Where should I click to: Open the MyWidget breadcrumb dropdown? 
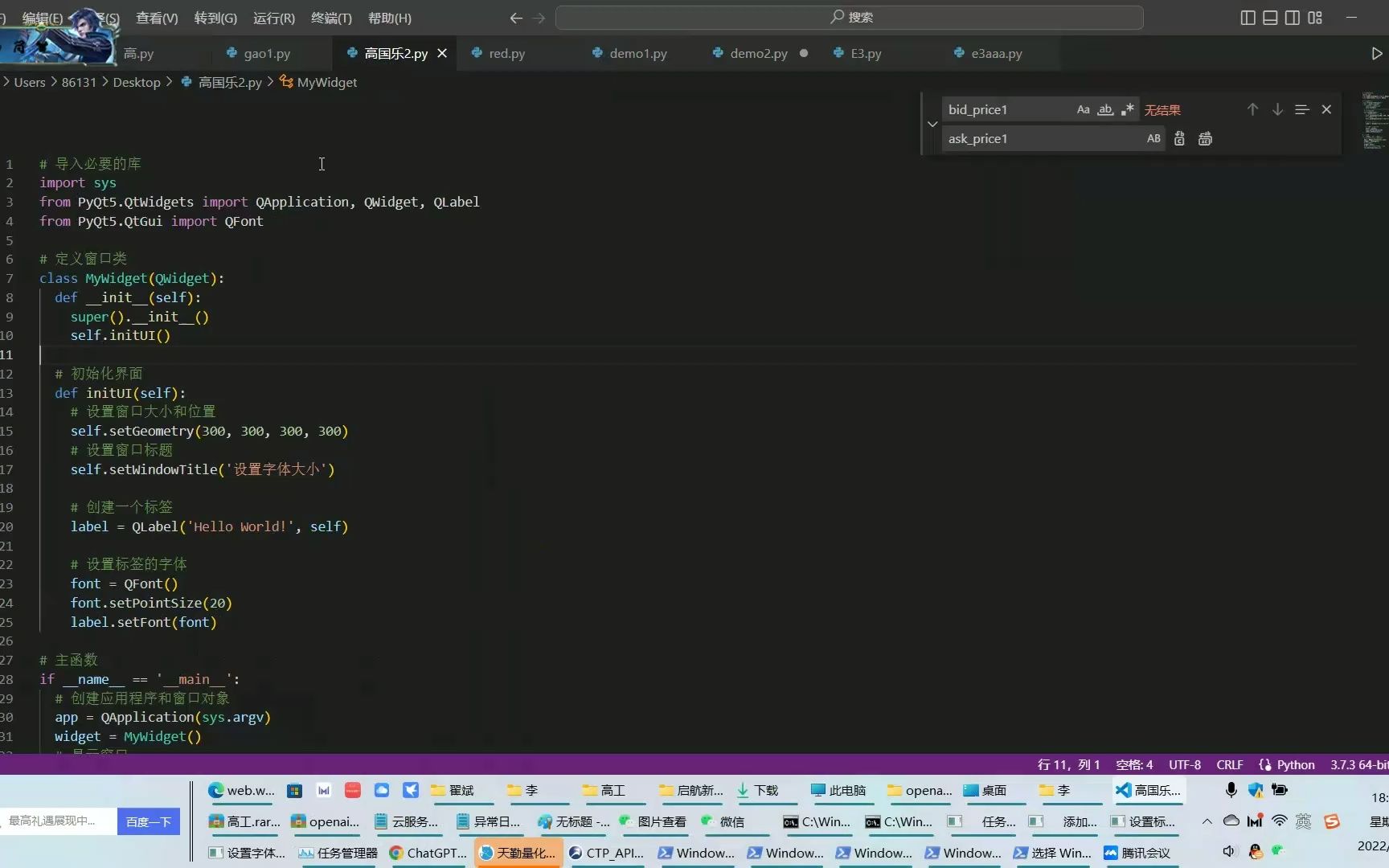(326, 82)
